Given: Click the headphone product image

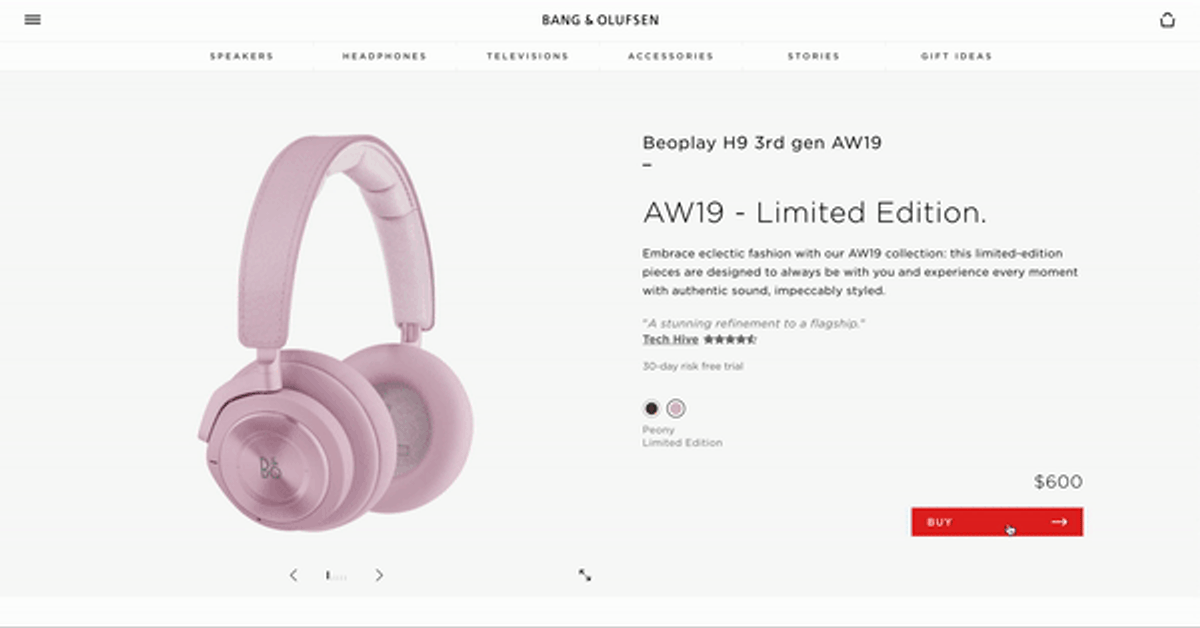Looking at the screenshot, I should [335, 333].
